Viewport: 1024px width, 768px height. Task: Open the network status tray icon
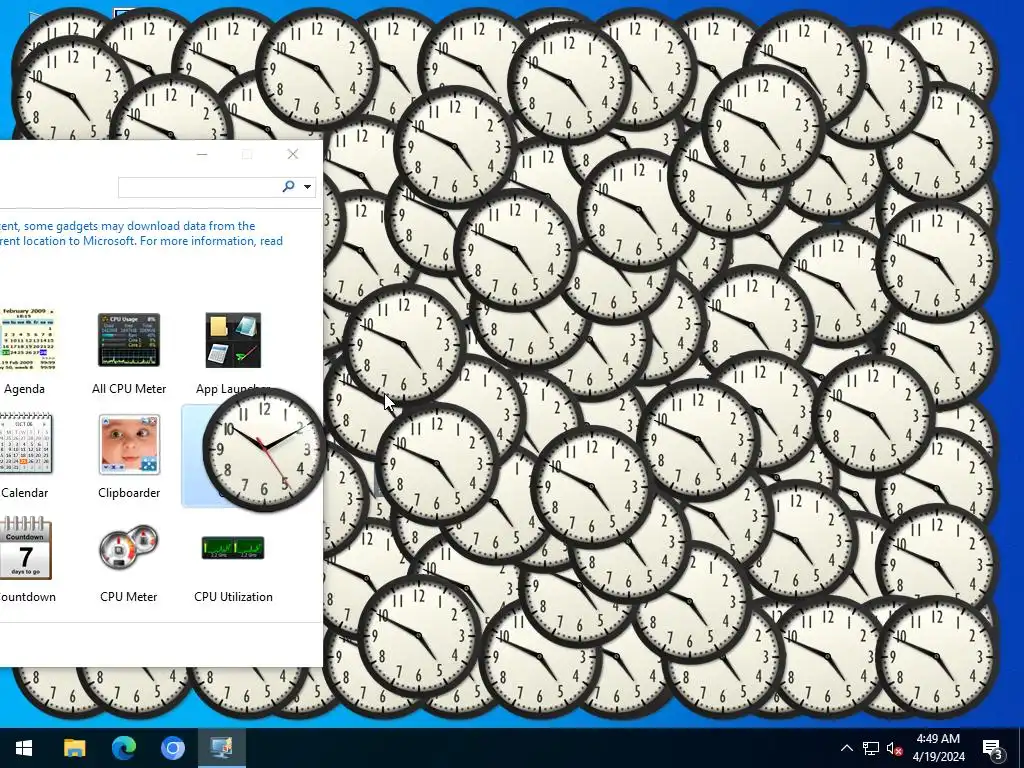point(871,748)
